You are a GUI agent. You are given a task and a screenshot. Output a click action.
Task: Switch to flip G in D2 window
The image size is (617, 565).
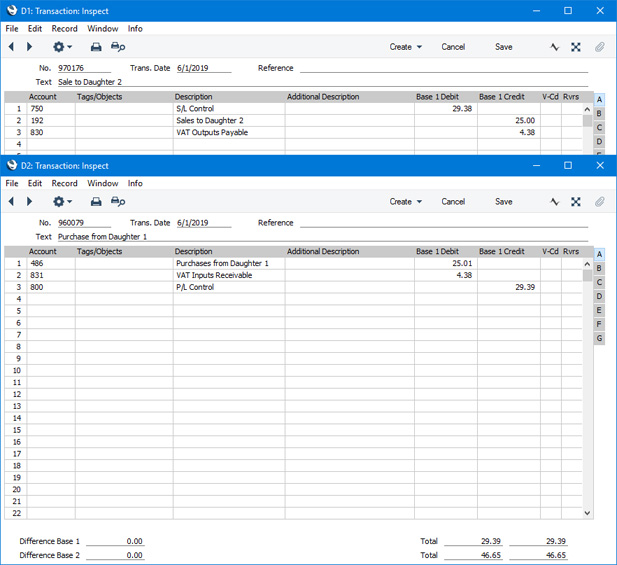[599, 338]
